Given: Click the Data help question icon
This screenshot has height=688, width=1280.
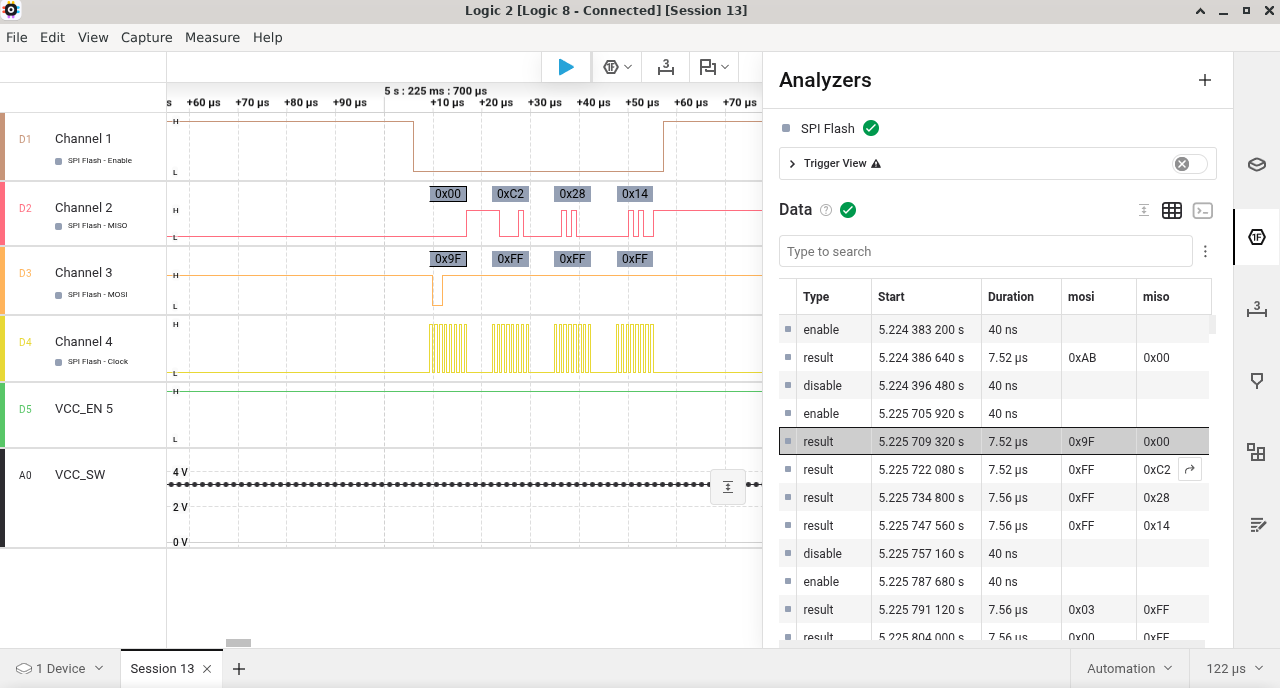Looking at the screenshot, I should click(826, 210).
